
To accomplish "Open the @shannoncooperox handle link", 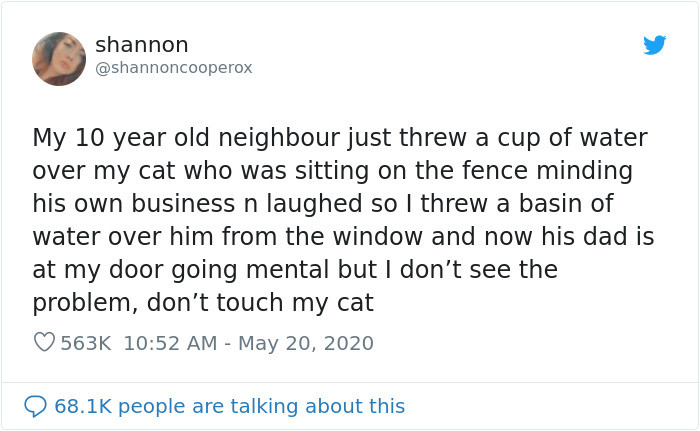I will (173, 68).
